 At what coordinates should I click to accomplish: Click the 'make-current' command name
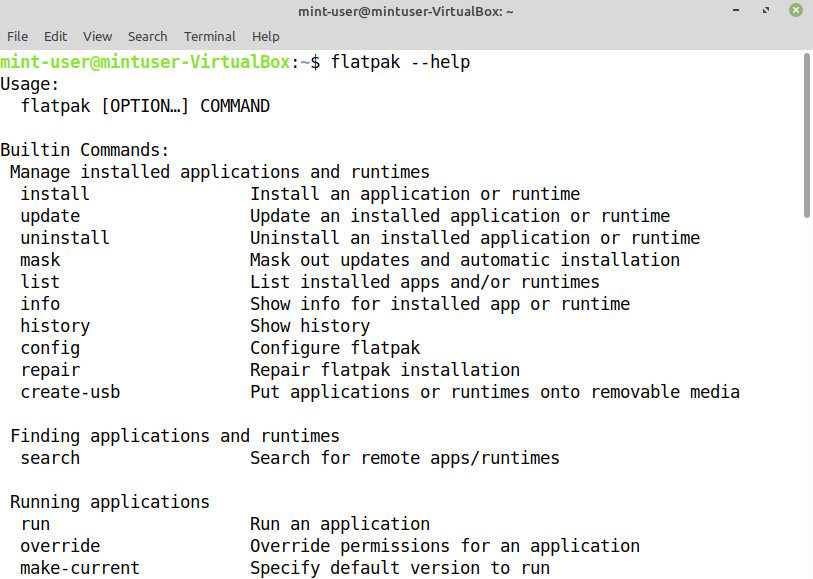coord(80,568)
